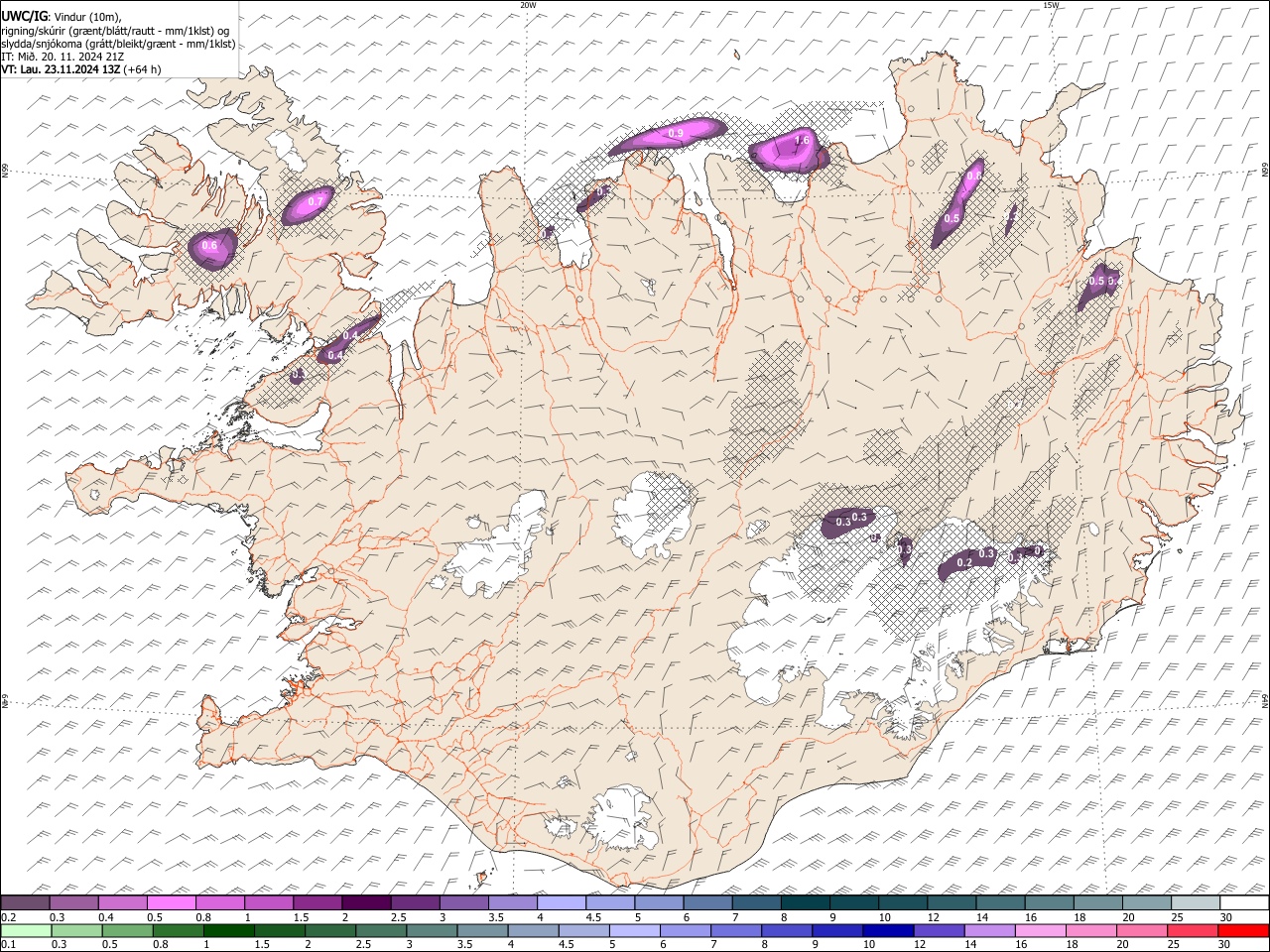Image resolution: width=1270 pixels, height=952 pixels.
Task: Click the 'UWC/IG: Vindur (10m)' title text
Action: point(62,16)
